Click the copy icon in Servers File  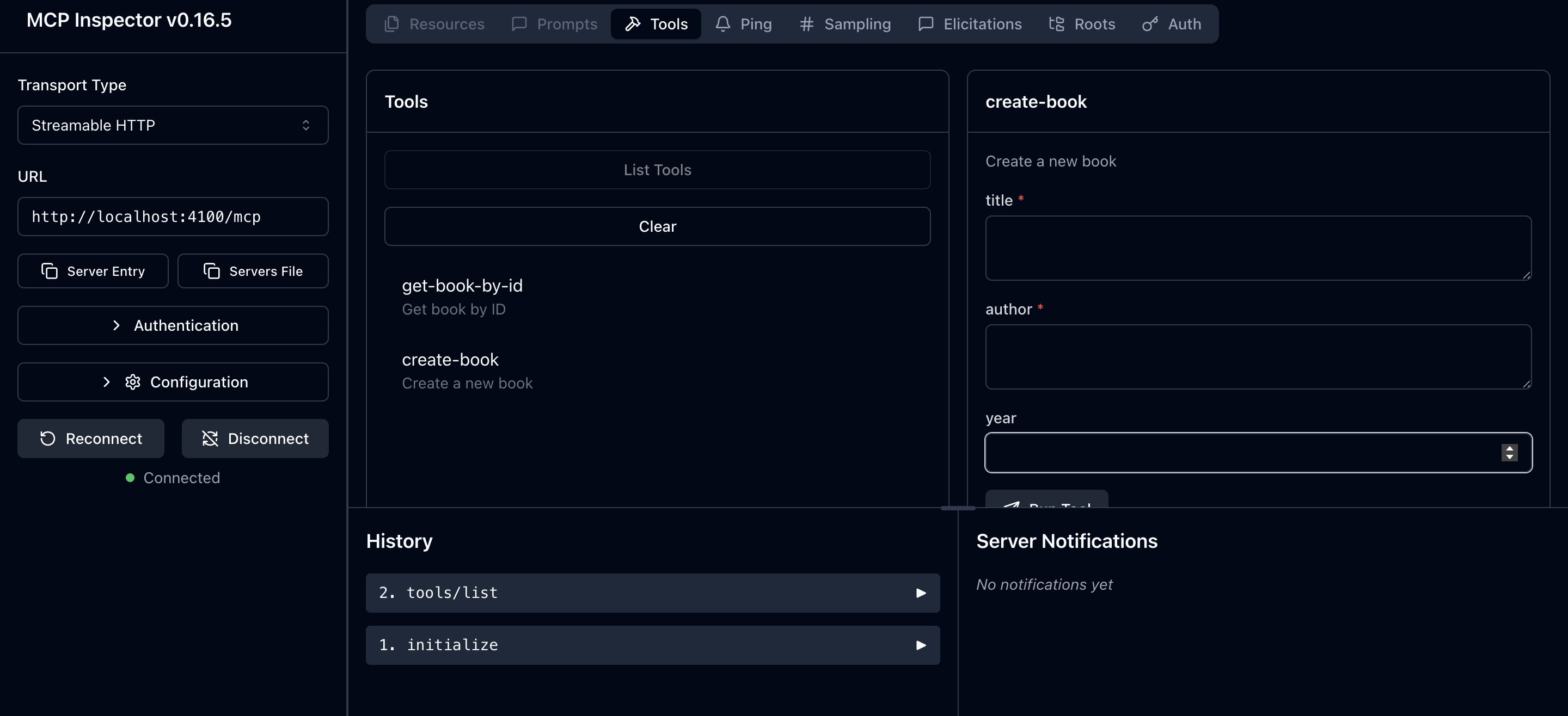[212, 271]
